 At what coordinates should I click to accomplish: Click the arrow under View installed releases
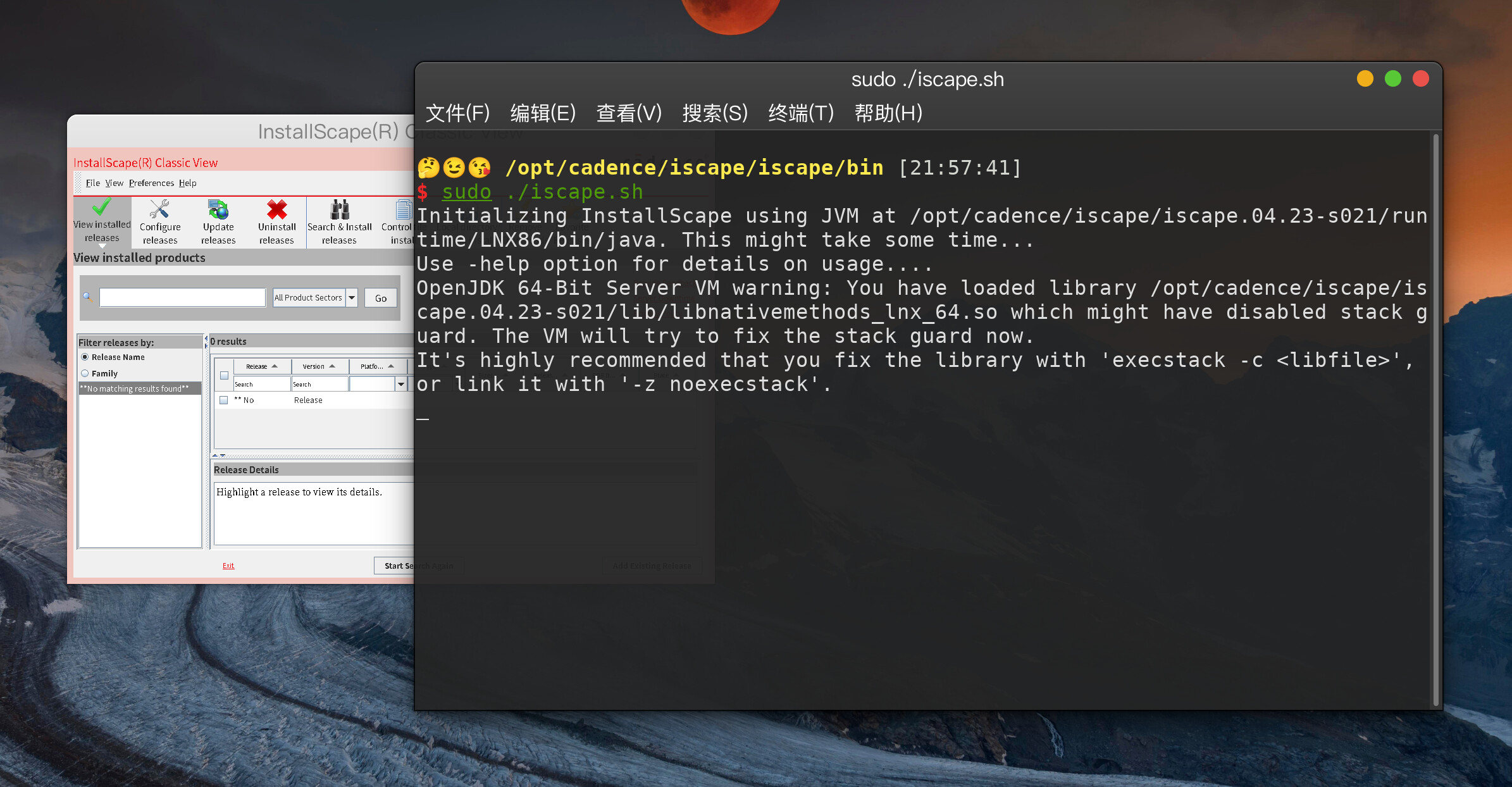(102, 245)
